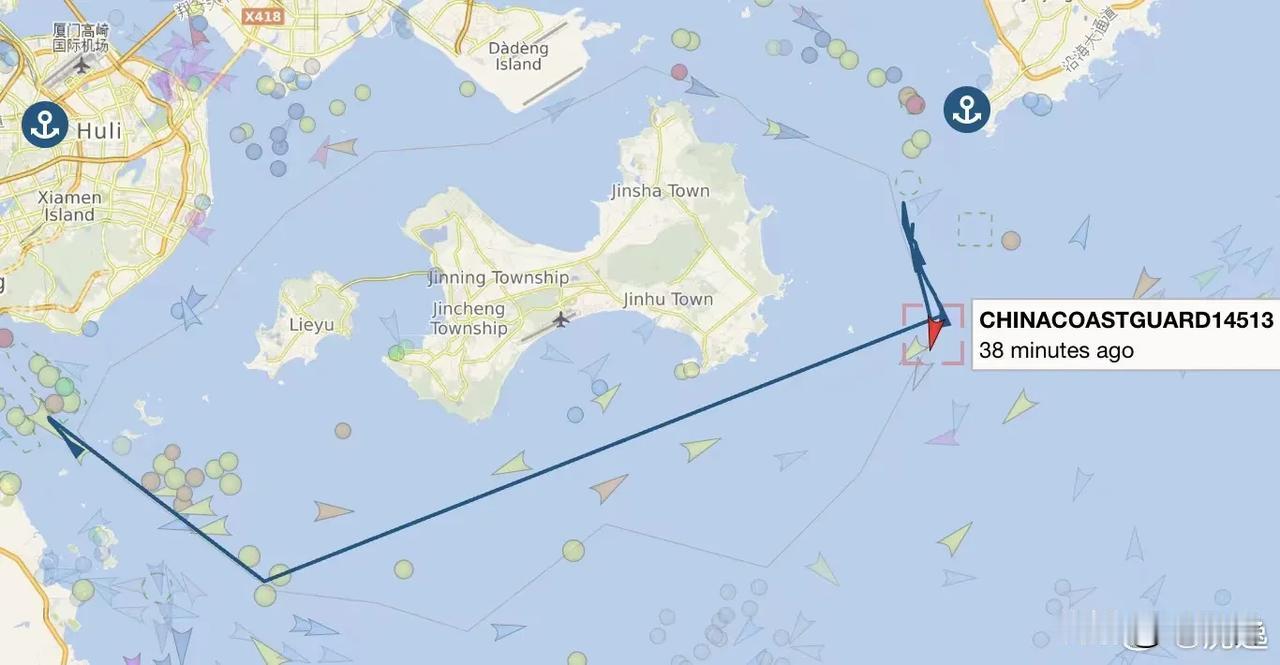Select the dashed green circle marker
1280x665 pixels.
click(x=908, y=184)
